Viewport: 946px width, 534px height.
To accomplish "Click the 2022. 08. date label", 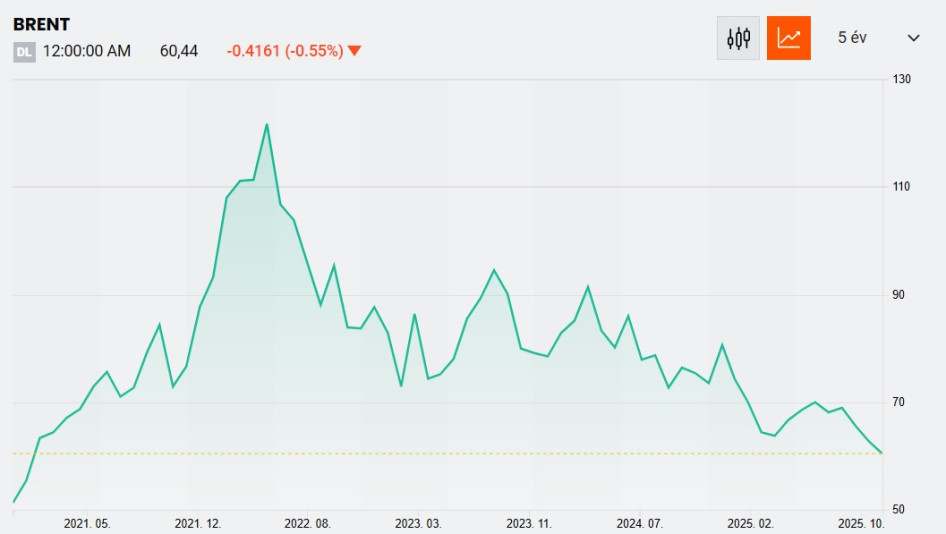I will click(307, 523).
